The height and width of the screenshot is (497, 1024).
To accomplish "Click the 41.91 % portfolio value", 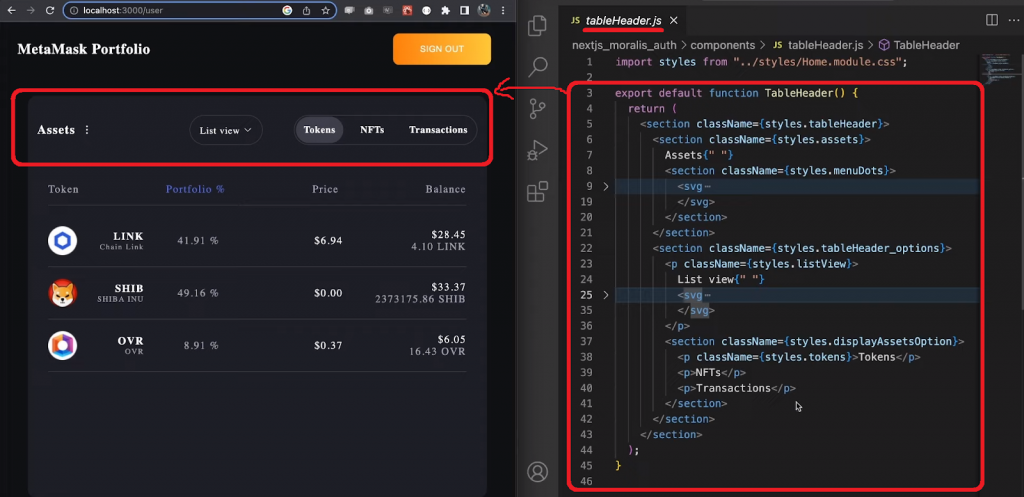I will (x=198, y=241).
